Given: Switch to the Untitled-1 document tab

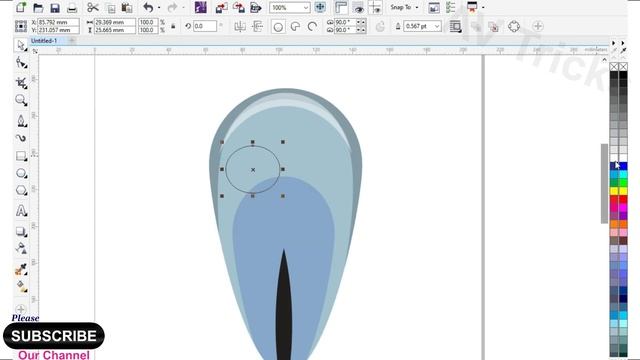Looking at the screenshot, I should click(44, 41).
